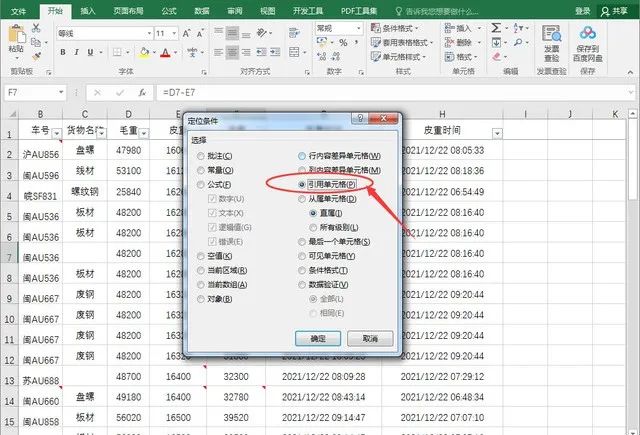The width and height of the screenshot is (640, 435).
Task: Click the Fill Color yellow bucket swatch
Action: coord(144,53)
